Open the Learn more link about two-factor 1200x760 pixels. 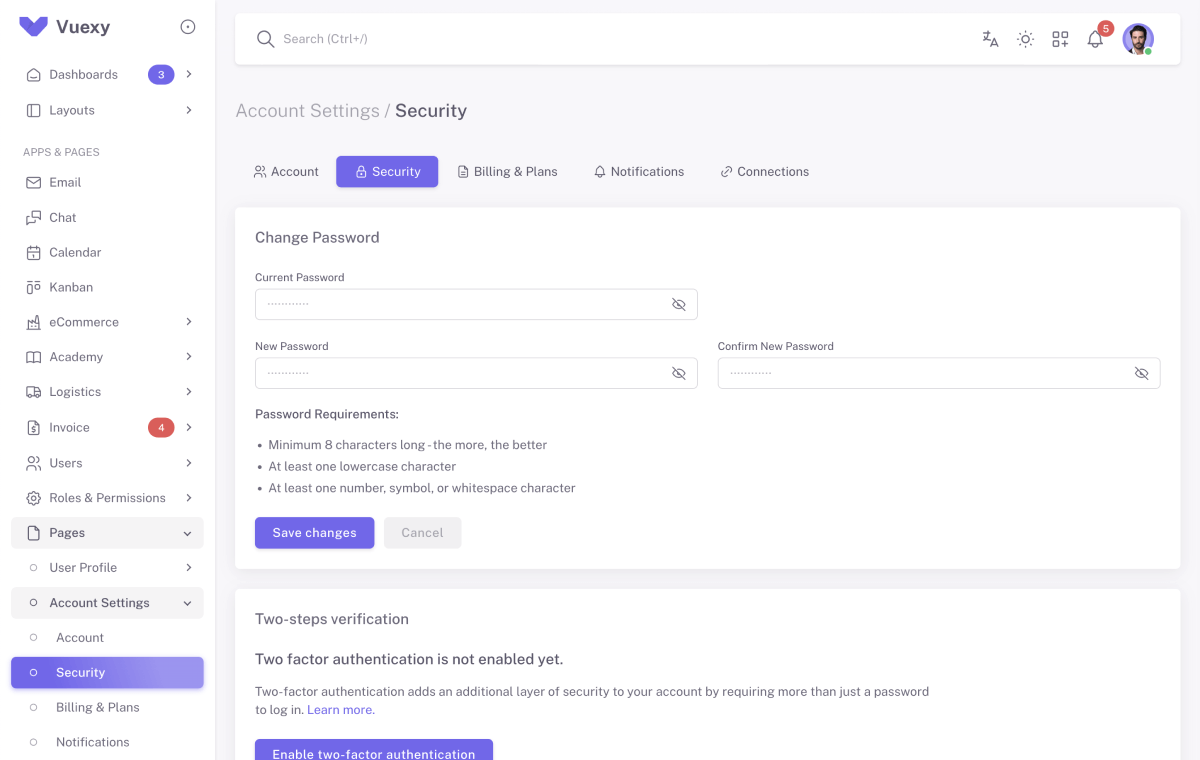(340, 709)
